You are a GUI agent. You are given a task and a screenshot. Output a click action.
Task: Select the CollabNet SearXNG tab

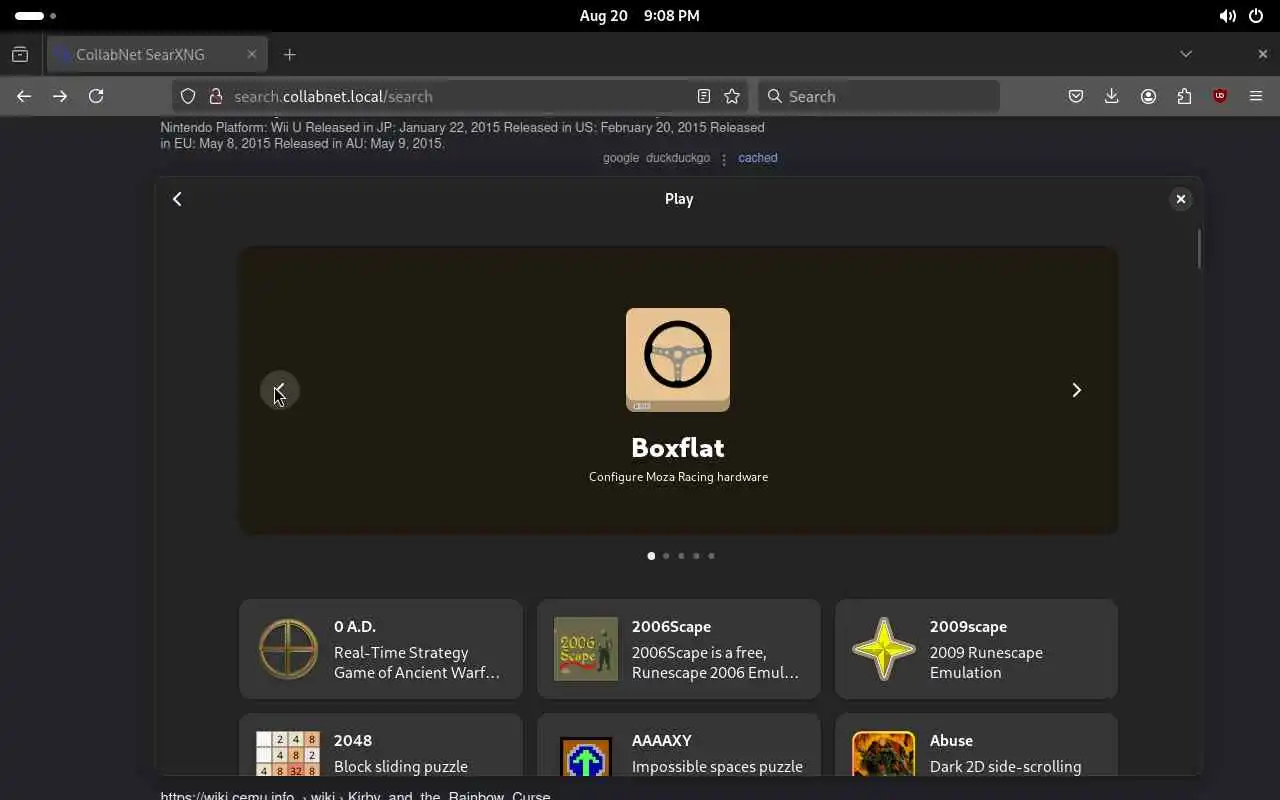[x=157, y=54]
